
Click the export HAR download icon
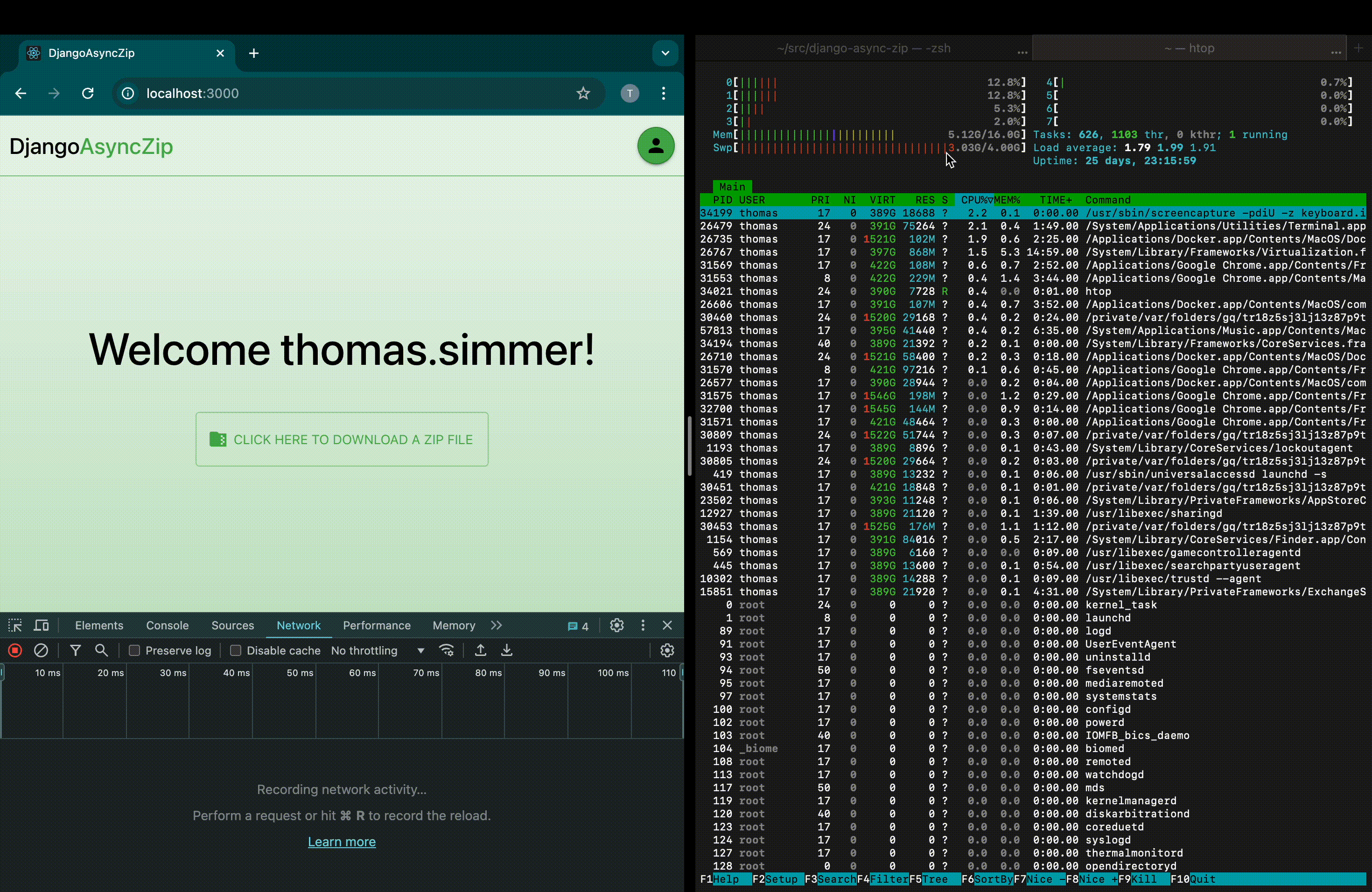pos(507,650)
